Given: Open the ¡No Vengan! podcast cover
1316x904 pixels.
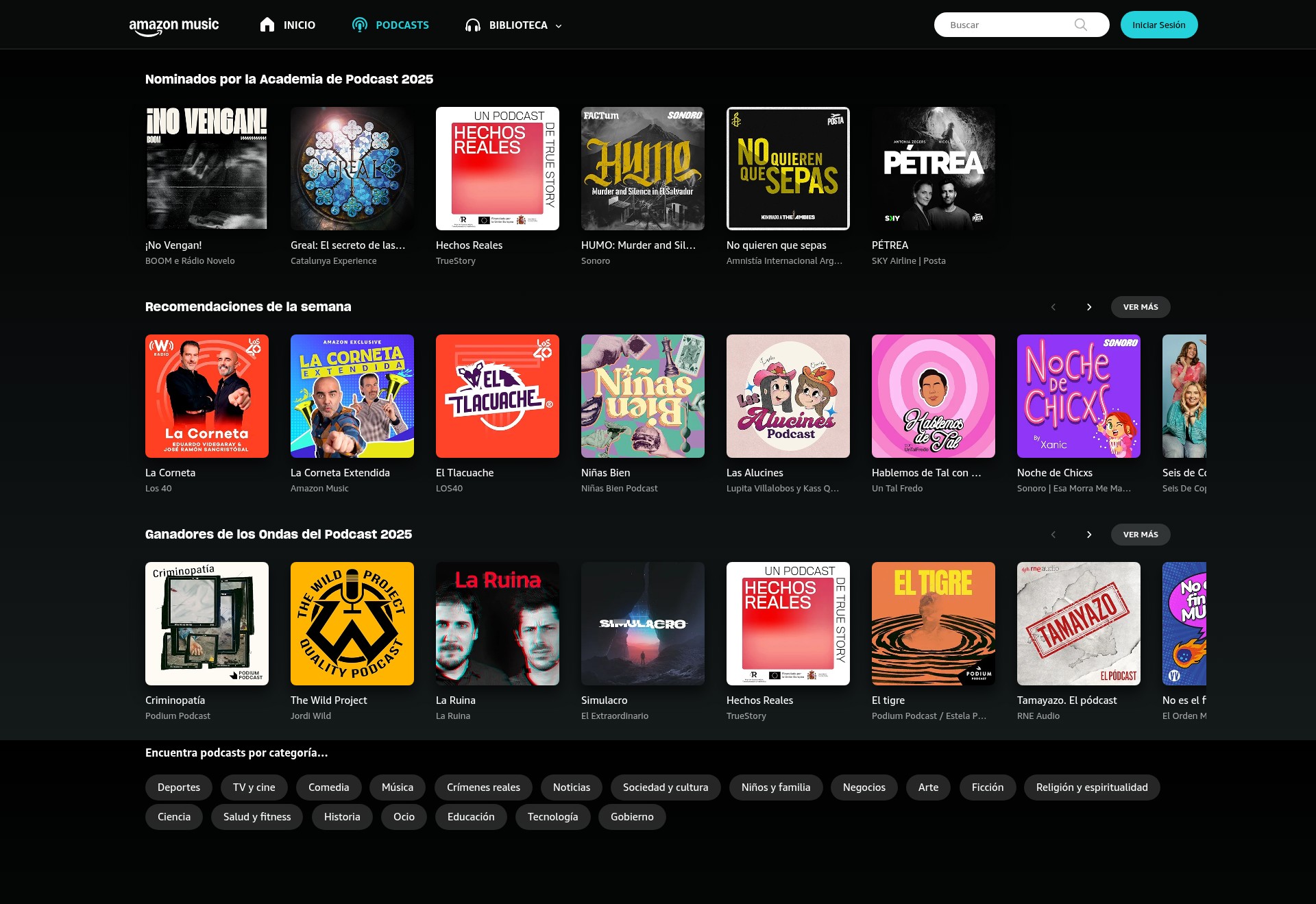Looking at the screenshot, I should (x=207, y=169).
